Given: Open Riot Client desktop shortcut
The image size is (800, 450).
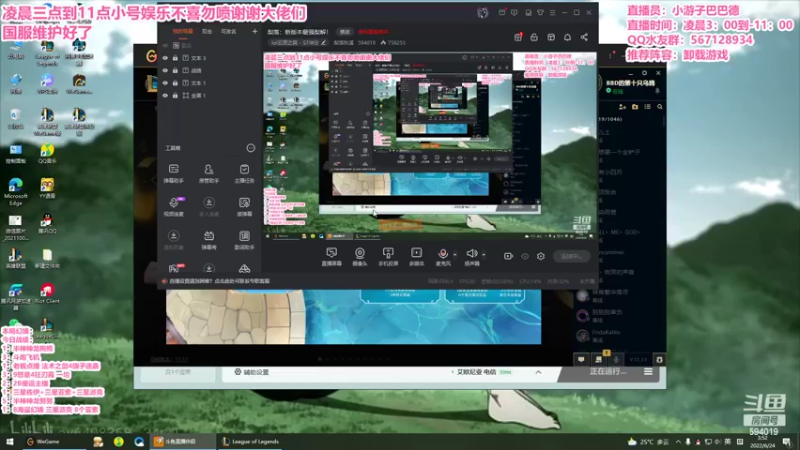Looking at the screenshot, I should click(47, 293).
